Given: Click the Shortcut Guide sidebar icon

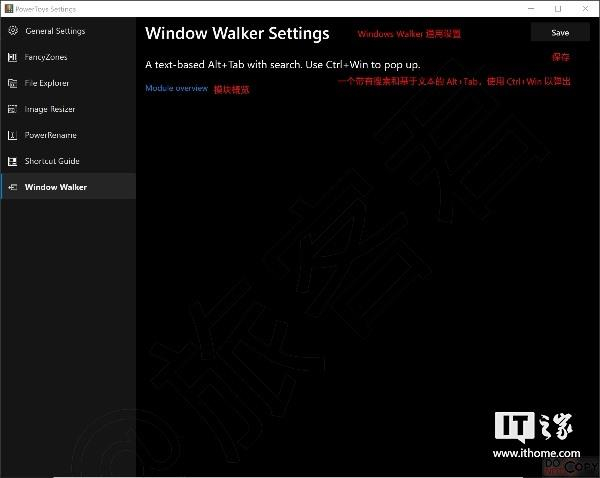Looking at the screenshot, I should pyautogui.click(x=12, y=161).
